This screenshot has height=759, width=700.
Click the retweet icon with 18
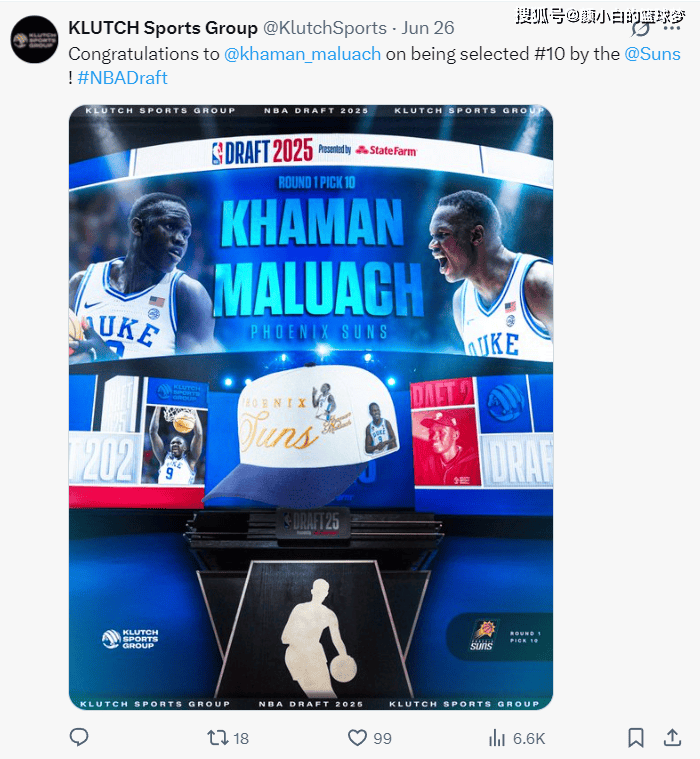point(217,738)
